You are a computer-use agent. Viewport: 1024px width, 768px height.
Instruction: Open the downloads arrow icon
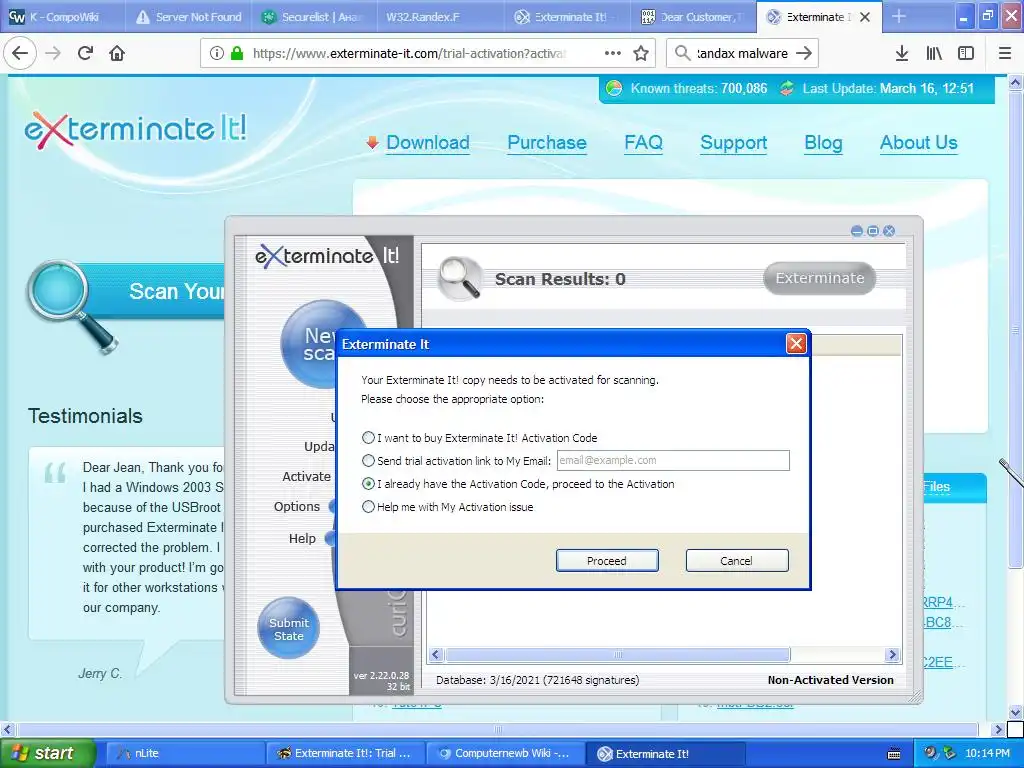[x=901, y=53]
